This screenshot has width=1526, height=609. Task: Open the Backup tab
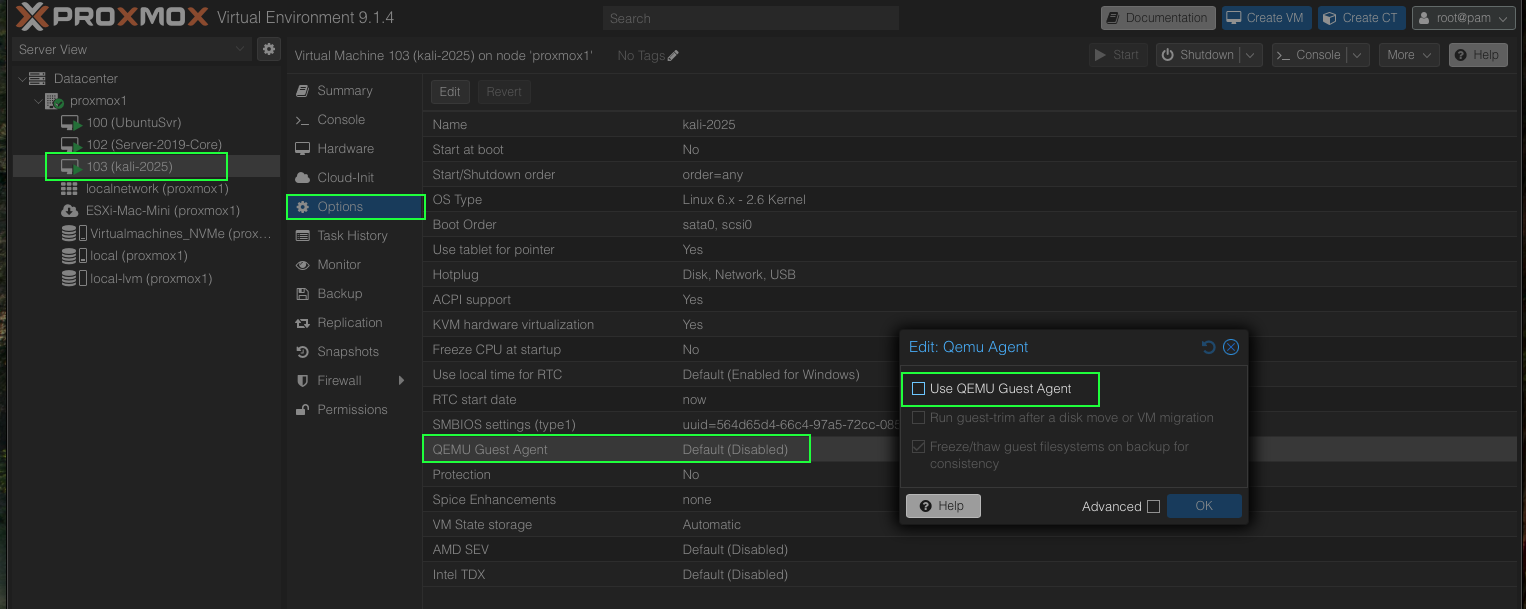pos(339,294)
